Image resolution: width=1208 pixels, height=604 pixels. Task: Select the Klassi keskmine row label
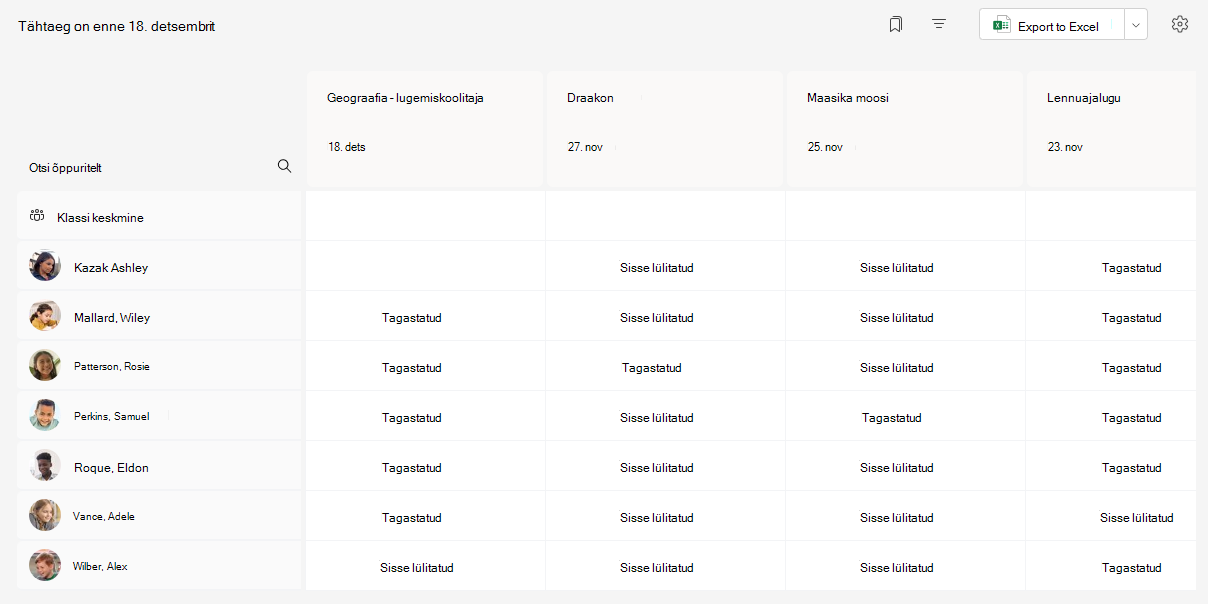(100, 217)
